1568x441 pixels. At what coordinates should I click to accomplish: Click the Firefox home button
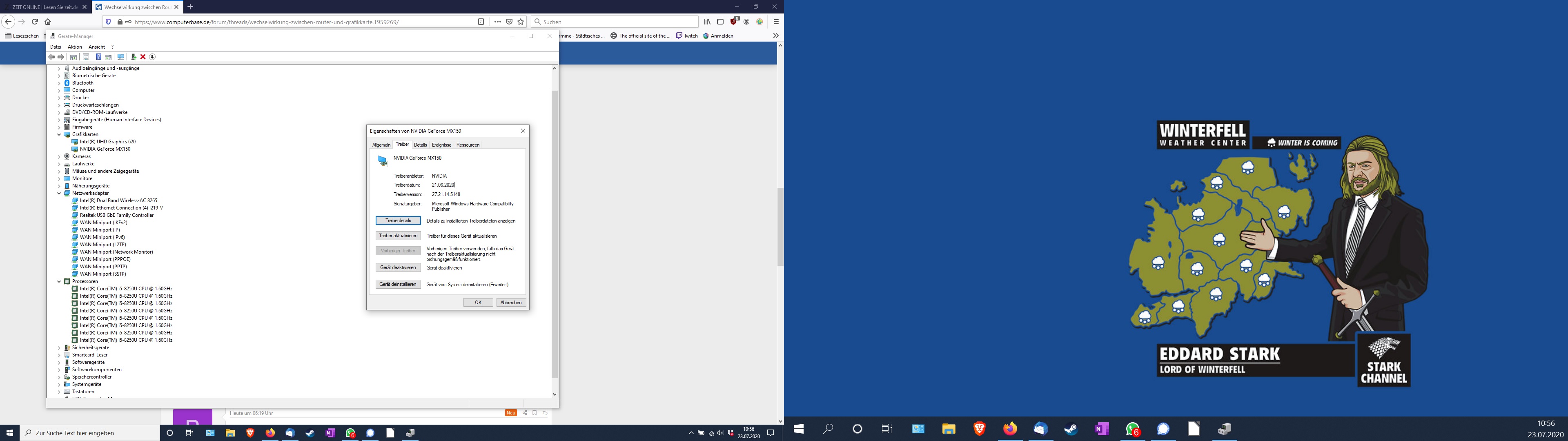pos(47,22)
